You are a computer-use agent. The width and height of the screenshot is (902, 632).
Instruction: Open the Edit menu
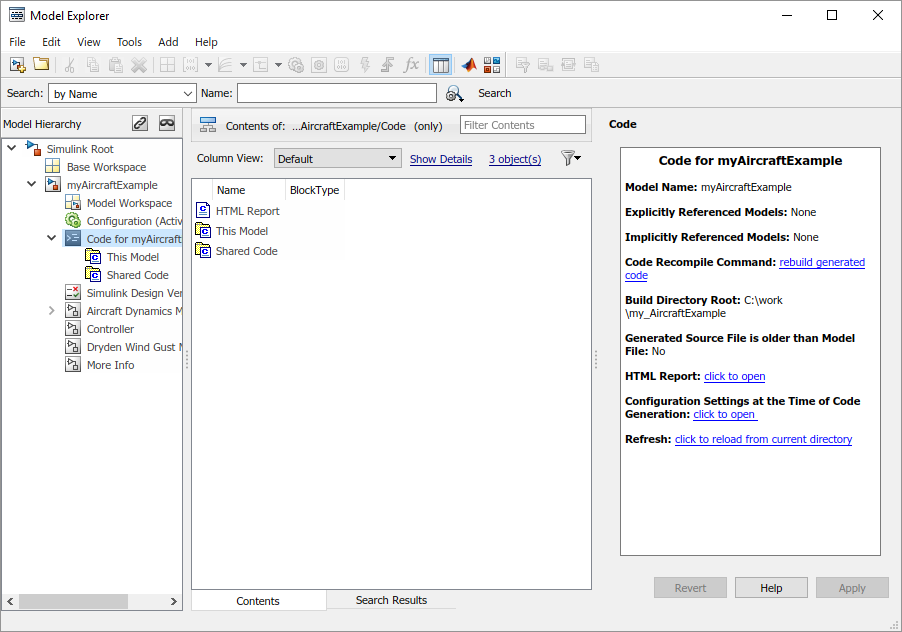point(51,42)
